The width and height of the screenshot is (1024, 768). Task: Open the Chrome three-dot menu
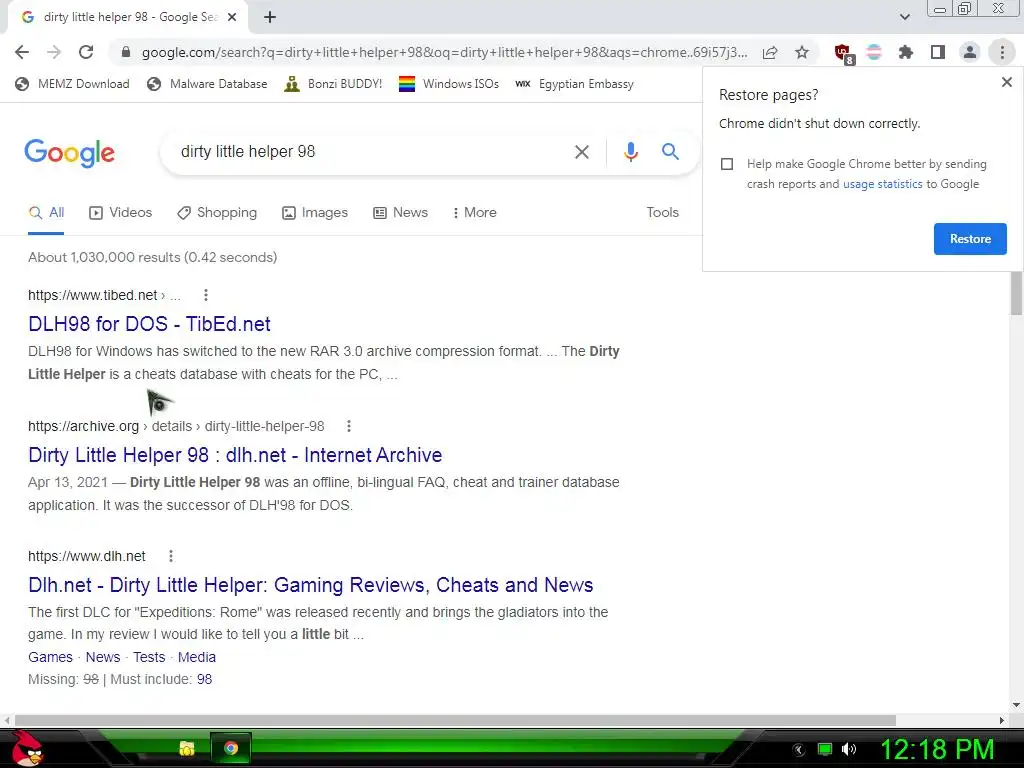pyautogui.click(x=1002, y=52)
